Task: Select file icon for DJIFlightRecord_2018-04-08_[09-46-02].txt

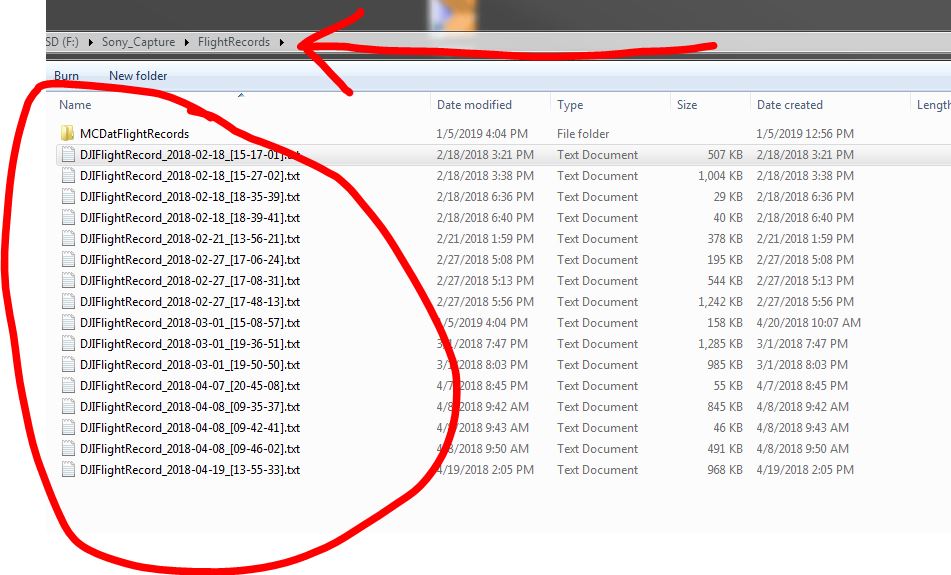Action: [68, 448]
